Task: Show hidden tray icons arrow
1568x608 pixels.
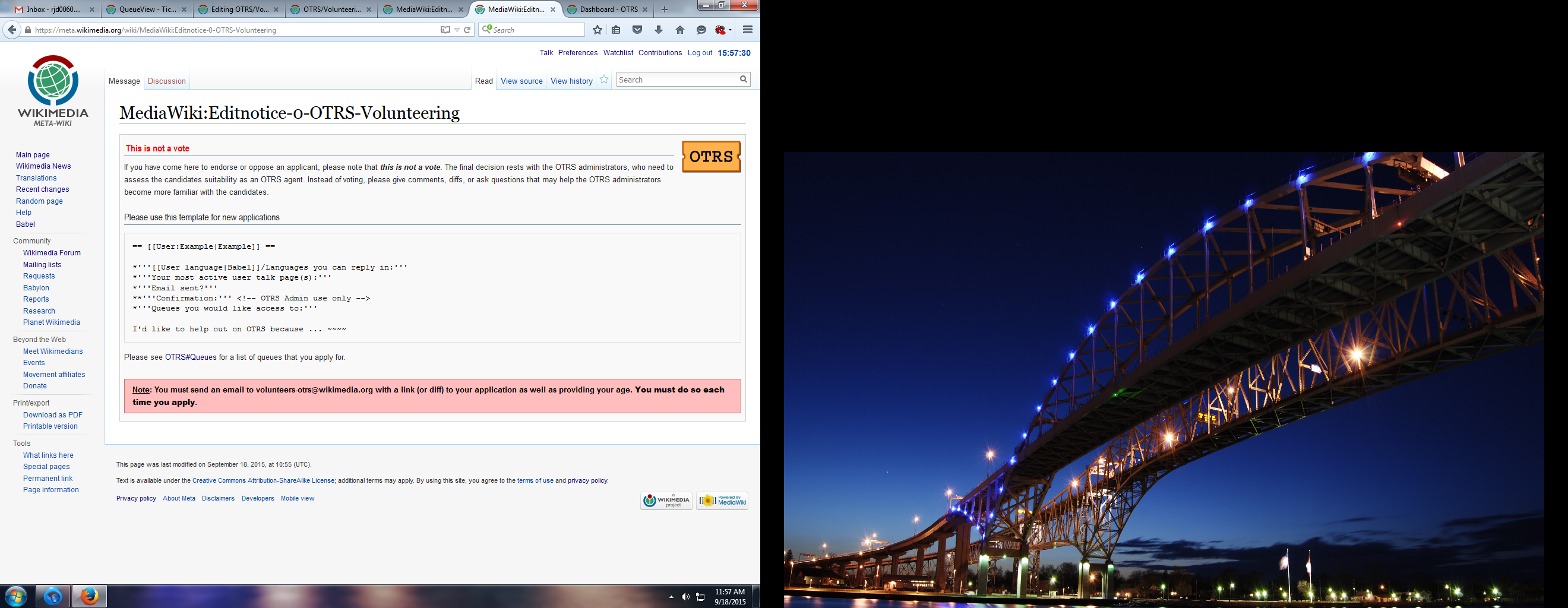Action: (x=671, y=597)
